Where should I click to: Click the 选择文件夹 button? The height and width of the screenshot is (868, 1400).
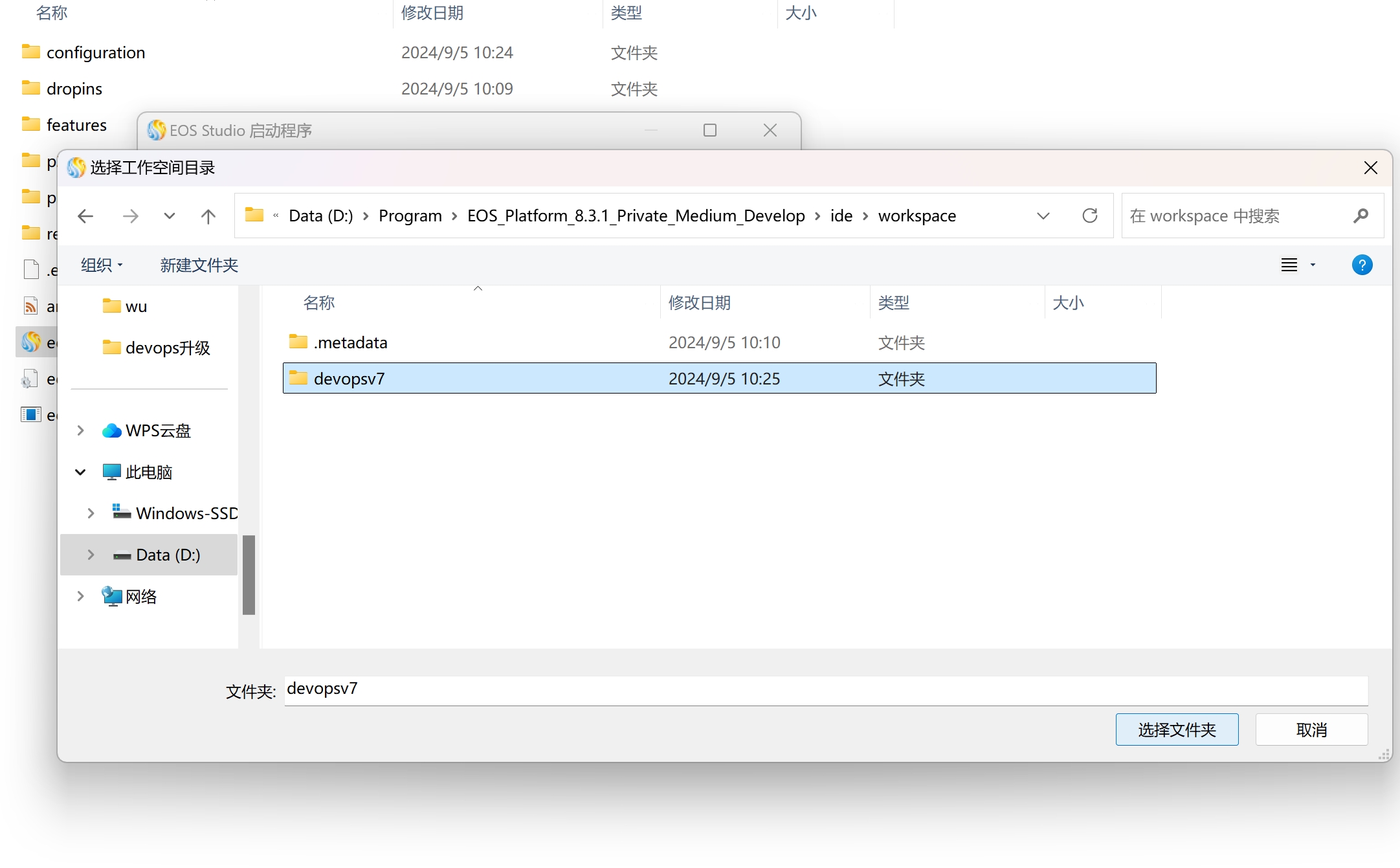[1177, 729]
